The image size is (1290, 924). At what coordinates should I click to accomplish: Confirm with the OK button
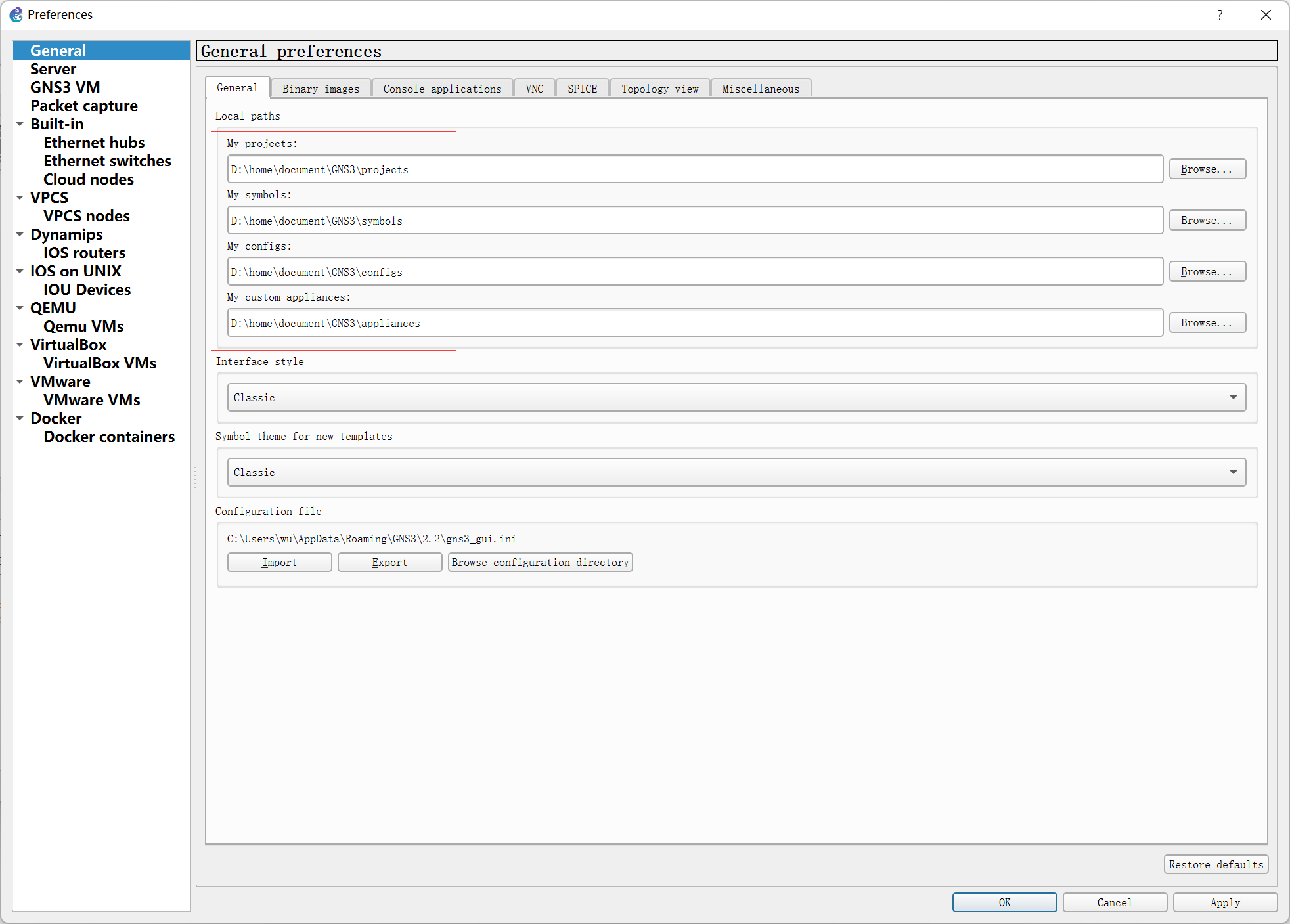pyautogui.click(x=1004, y=902)
